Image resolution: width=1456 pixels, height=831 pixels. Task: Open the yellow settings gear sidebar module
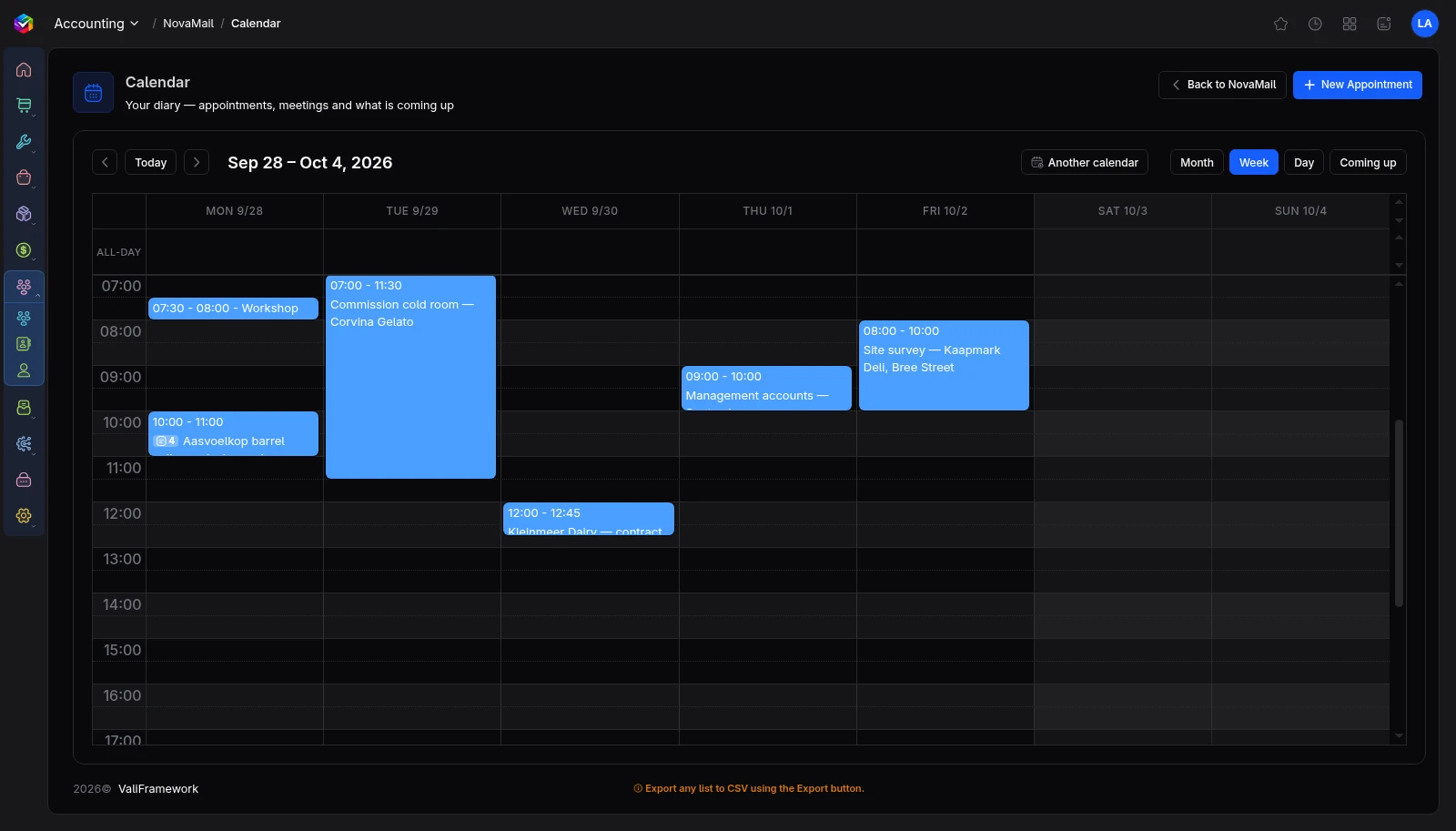pyautogui.click(x=24, y=516)
